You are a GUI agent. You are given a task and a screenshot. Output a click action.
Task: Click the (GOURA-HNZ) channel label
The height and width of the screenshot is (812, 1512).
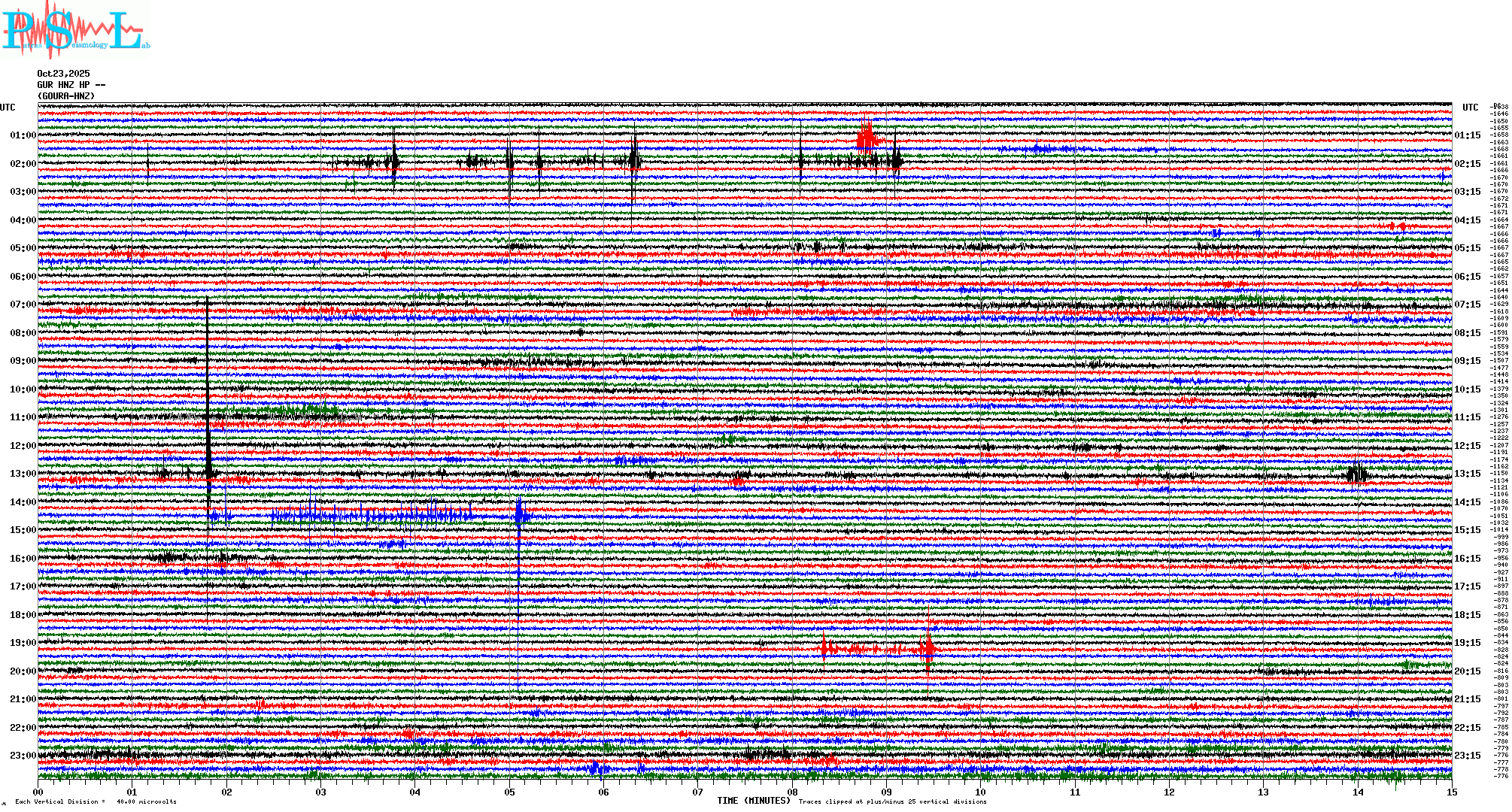[x=66, y=96]
